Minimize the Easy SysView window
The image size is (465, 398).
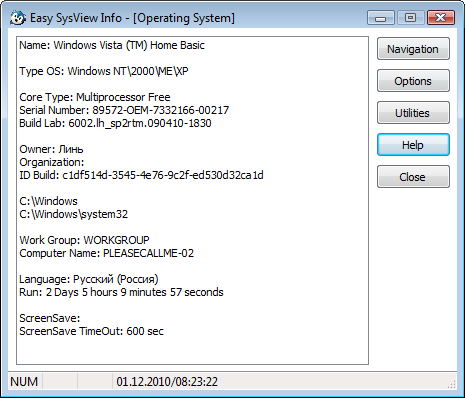pos(381,18)
